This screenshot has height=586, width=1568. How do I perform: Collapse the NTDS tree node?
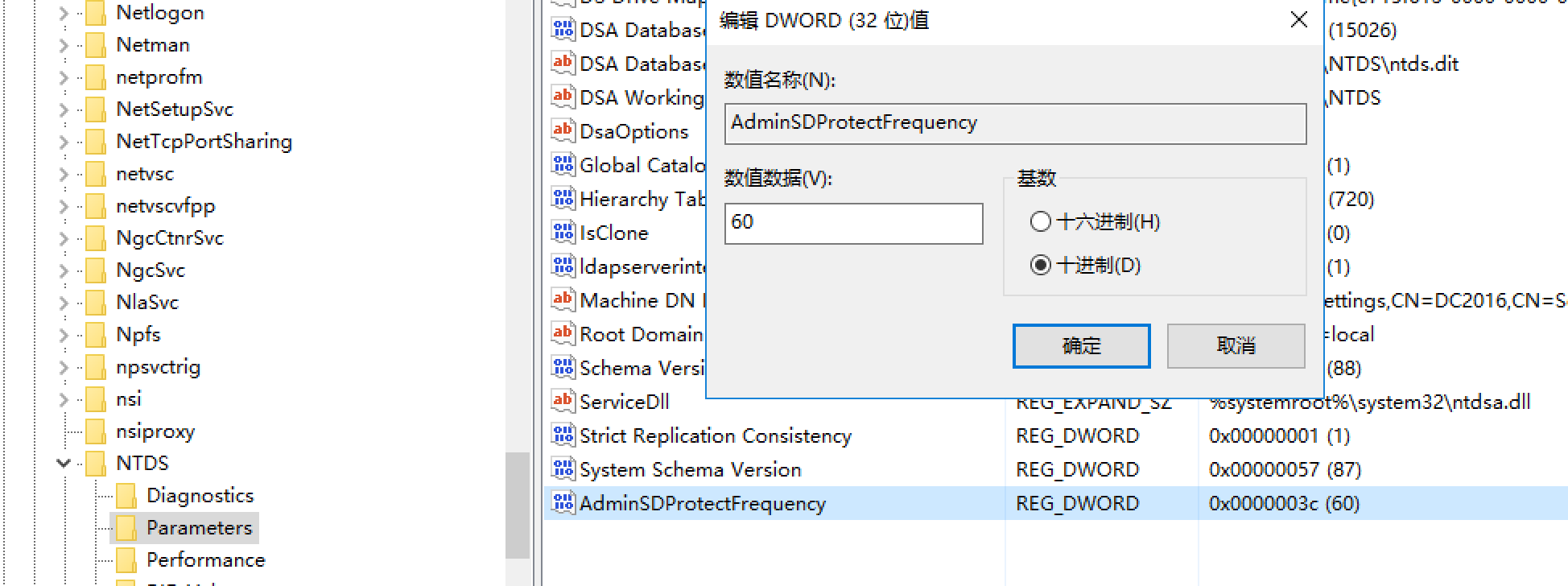coord(64,464)
